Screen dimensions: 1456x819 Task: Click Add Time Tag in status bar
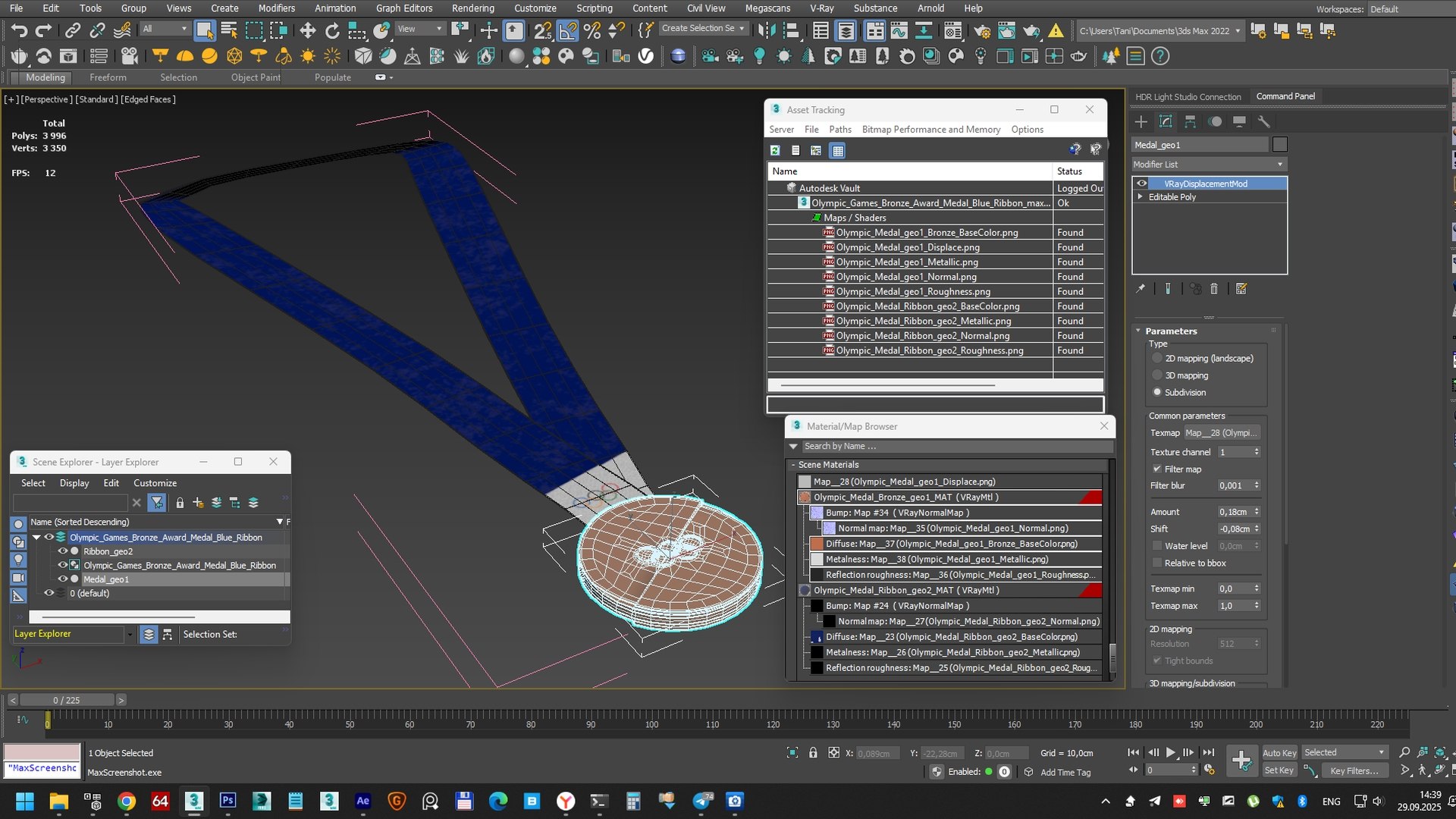click(1065, 772)
